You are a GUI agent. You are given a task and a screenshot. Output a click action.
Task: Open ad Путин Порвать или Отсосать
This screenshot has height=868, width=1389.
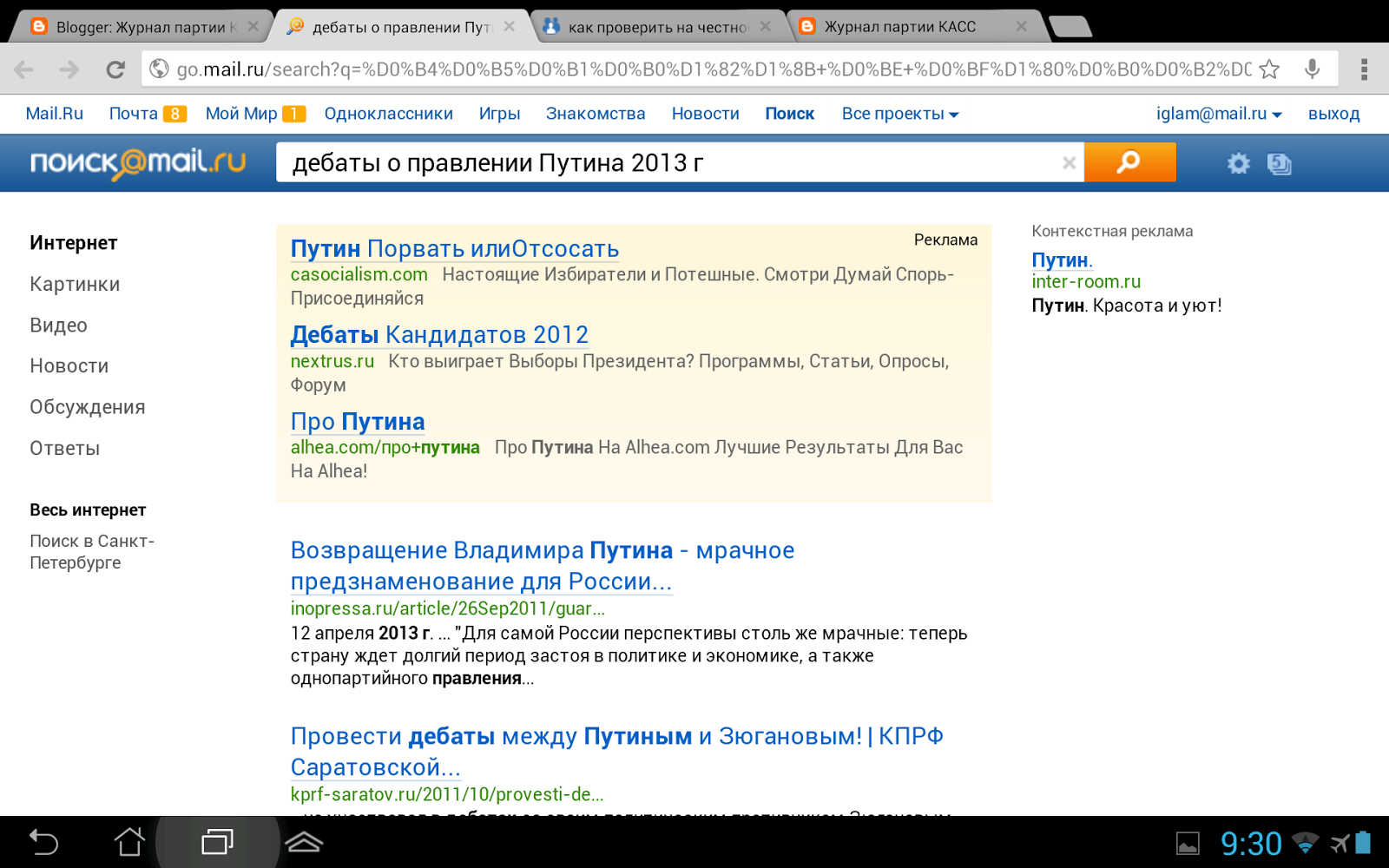click(x=455, y=249)
